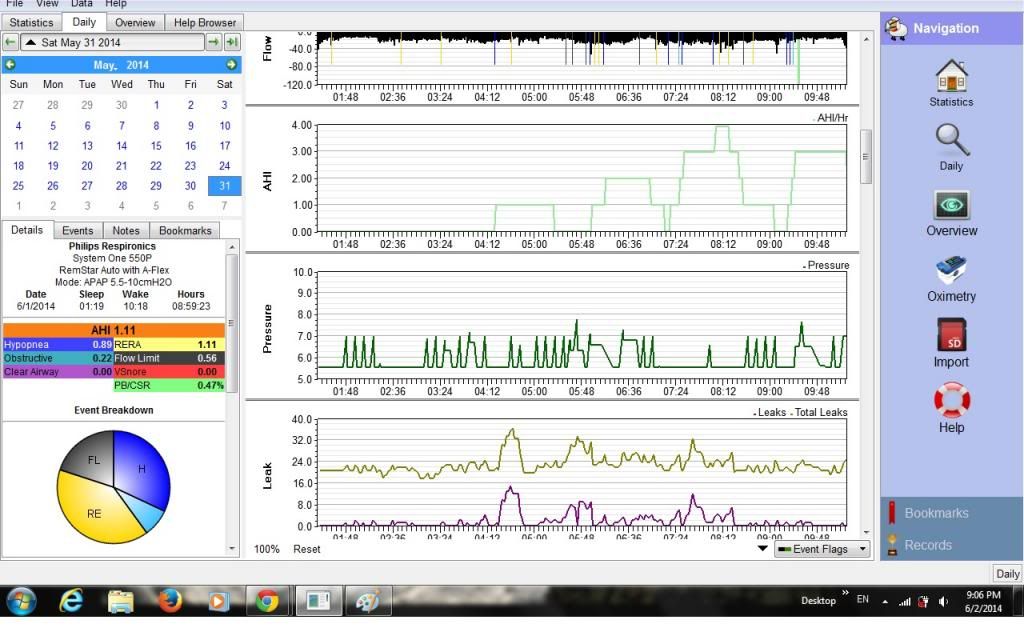Open the Event Flags dropdown
Screen dimensions: 1024x640
[x=822, y=549]
